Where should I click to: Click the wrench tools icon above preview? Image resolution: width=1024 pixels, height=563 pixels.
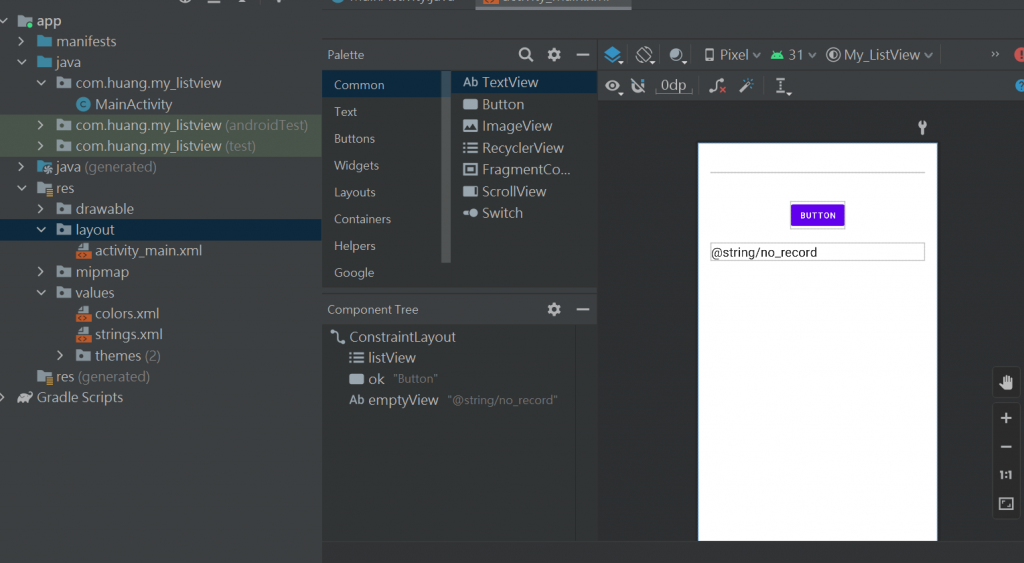(922, 127)
